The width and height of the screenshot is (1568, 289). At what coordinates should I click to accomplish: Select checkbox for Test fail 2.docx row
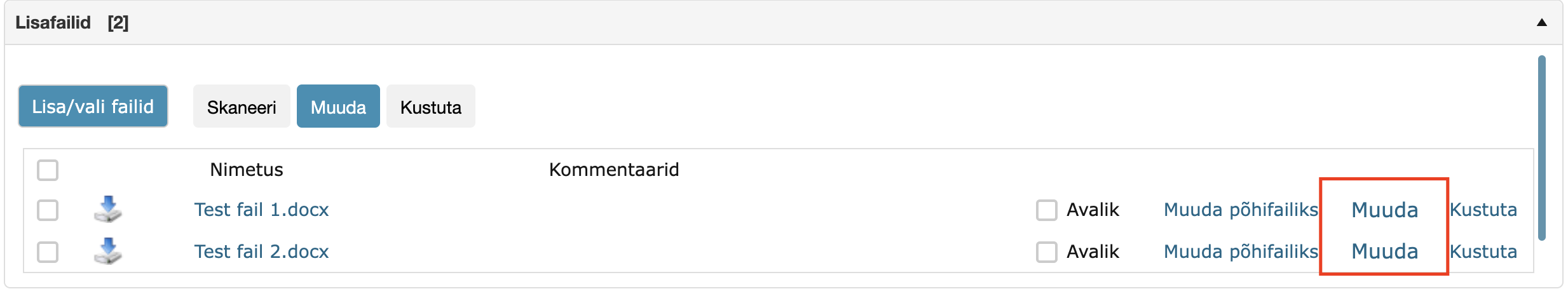pos(48,252)
